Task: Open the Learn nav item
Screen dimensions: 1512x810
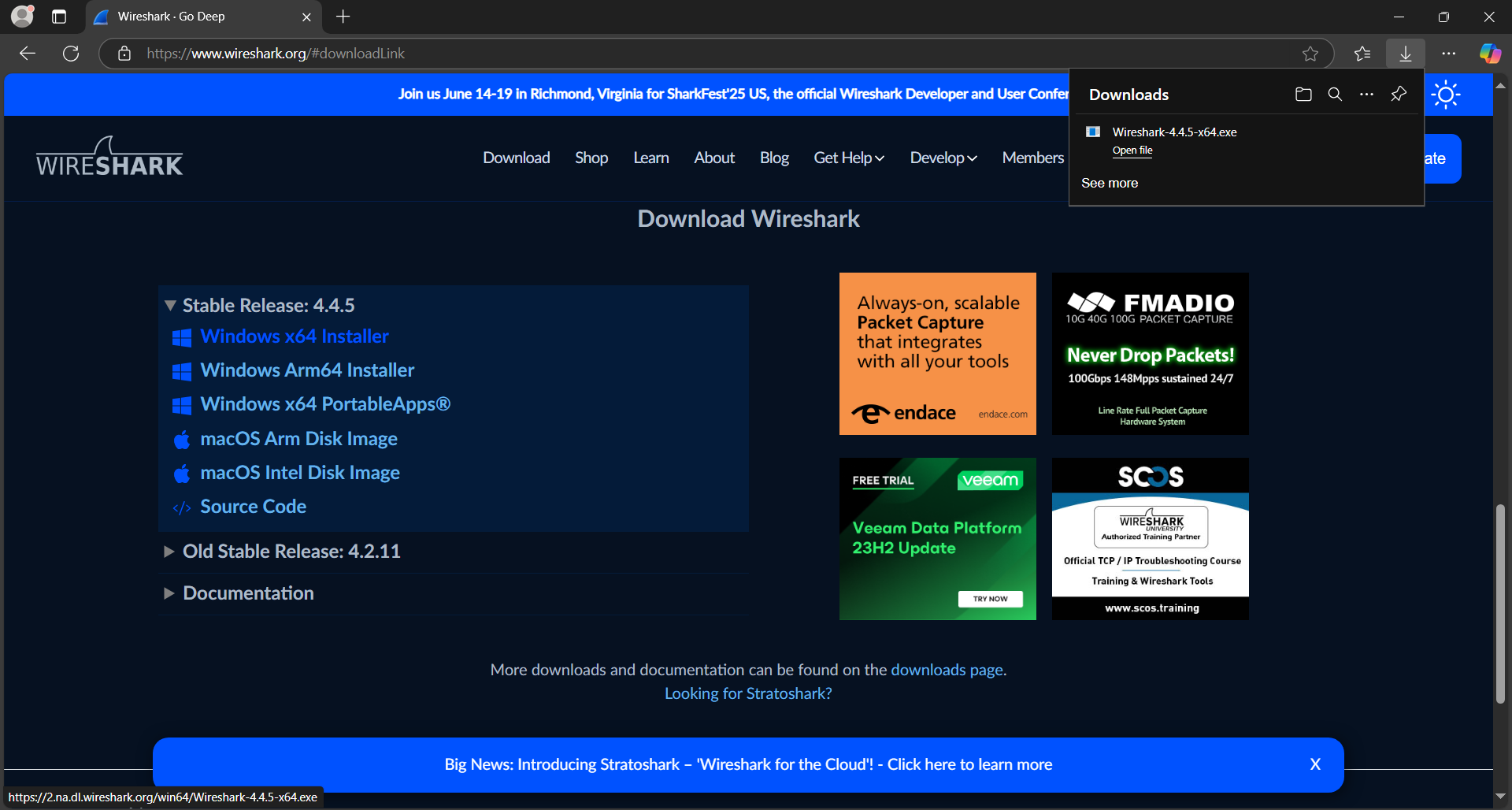Action: (651, 158)
